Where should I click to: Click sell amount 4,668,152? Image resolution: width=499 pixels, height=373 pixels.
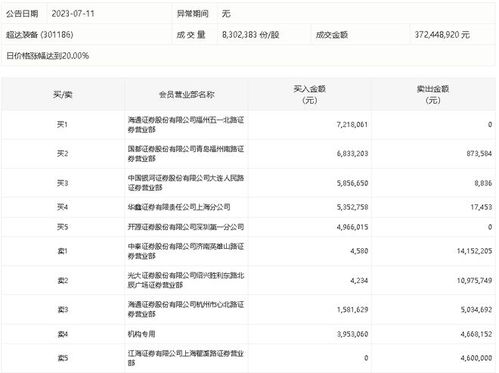(x=476, y=334)
